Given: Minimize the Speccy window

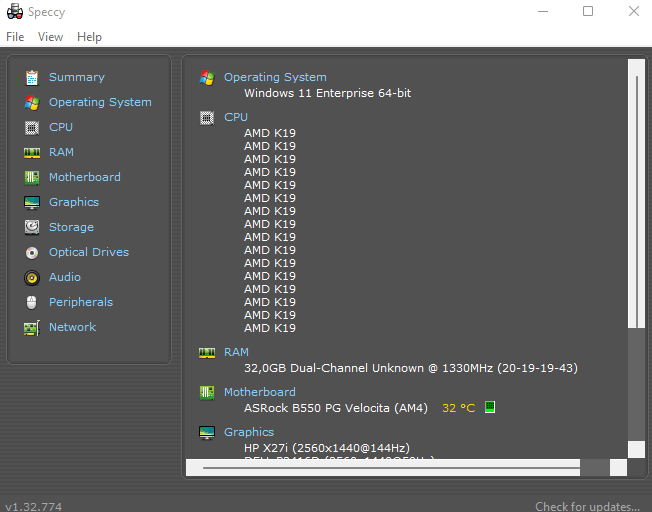Looking at the screenshot, I should [543, 12].
